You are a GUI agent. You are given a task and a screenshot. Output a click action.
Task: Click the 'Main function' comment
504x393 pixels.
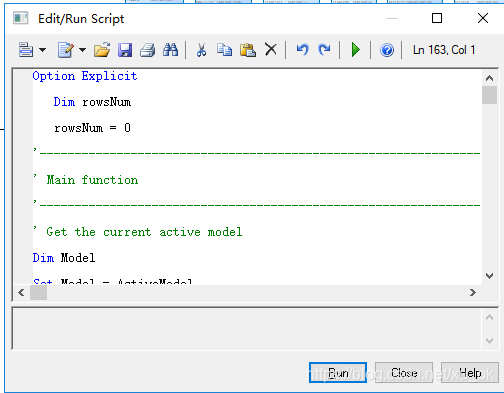[92, 180]
